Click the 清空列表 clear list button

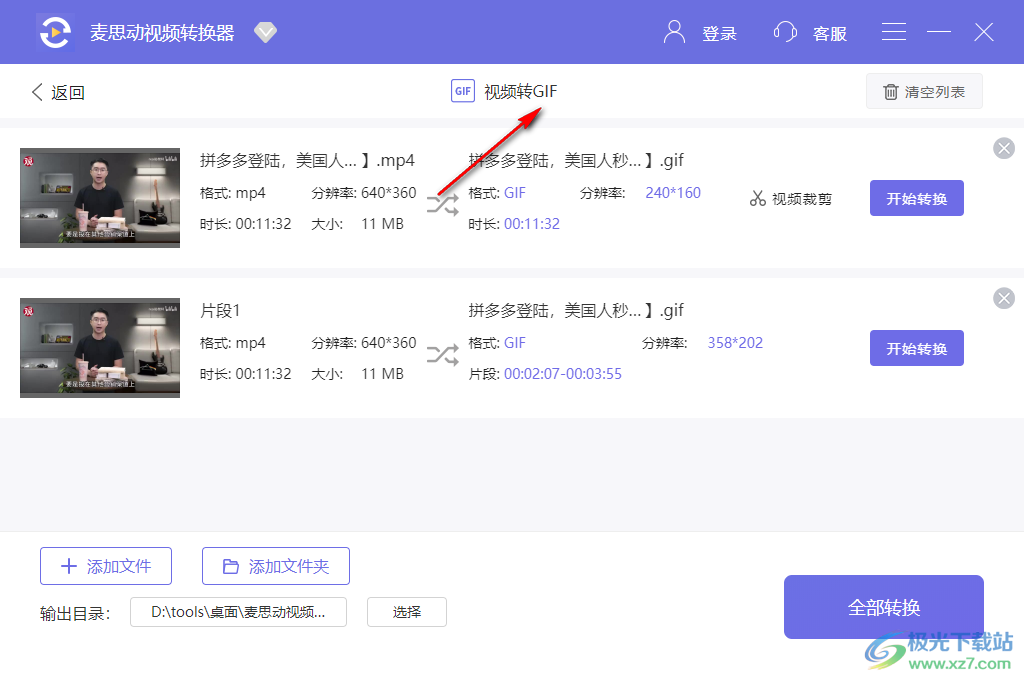point(924,91)
